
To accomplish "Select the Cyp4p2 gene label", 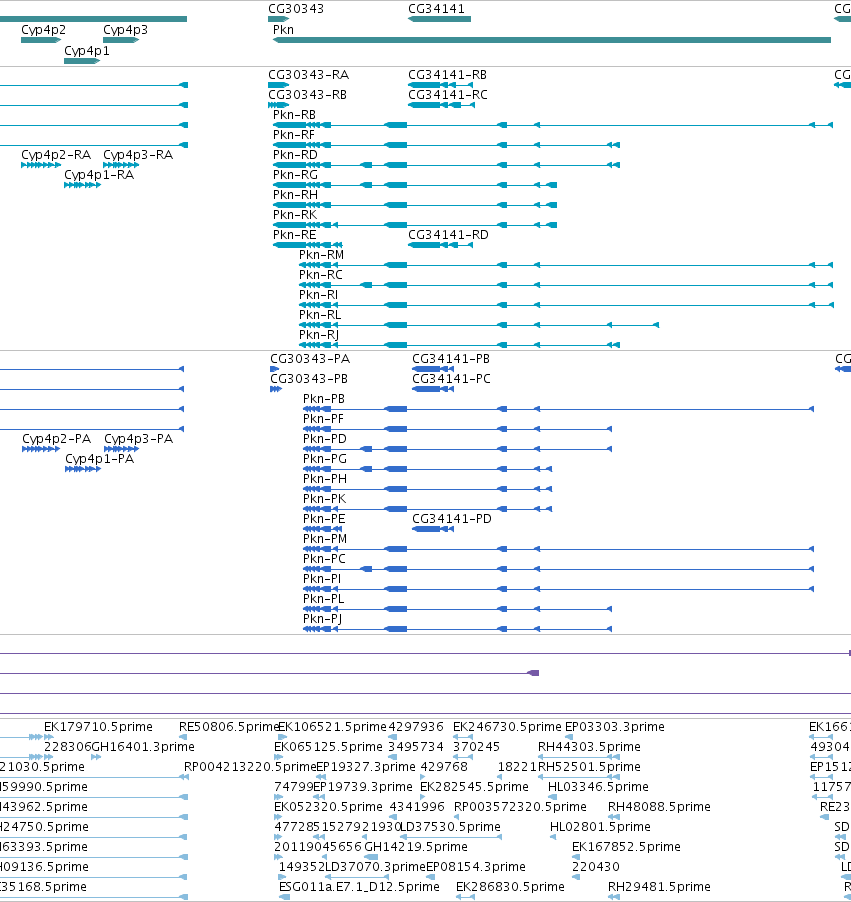I will [x=43, y=30].
